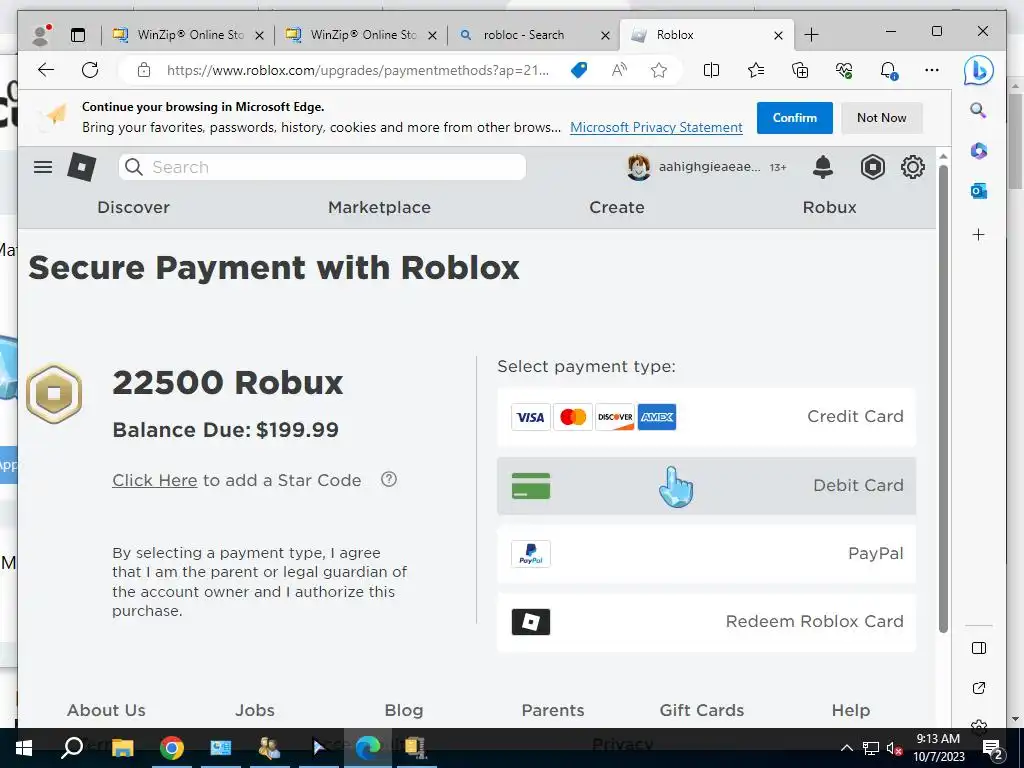Open the Roblox hamburger navigation menu
The image size is (1024, 768).
pos(43,167)
